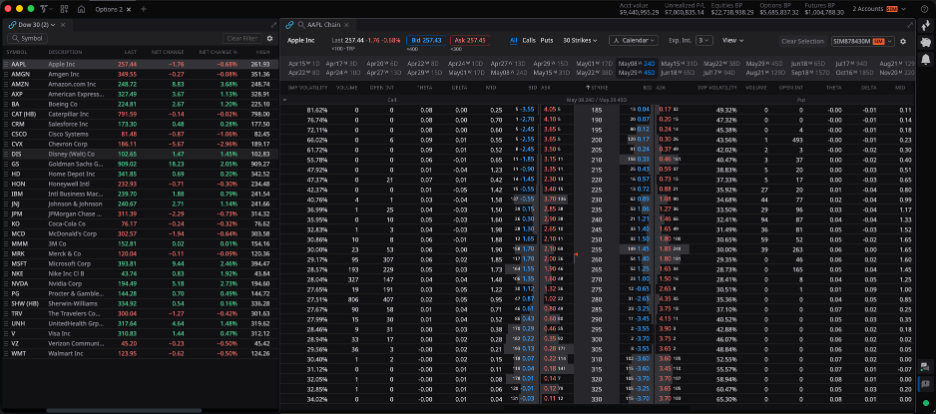Select the May08 24D expiration

(x=636, y=63)
